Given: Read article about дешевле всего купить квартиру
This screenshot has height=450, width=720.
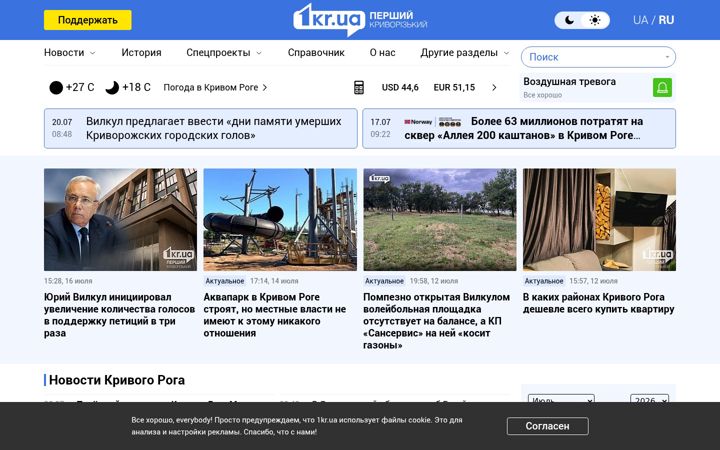Looking at the screenshot, I should pos(599,303).
